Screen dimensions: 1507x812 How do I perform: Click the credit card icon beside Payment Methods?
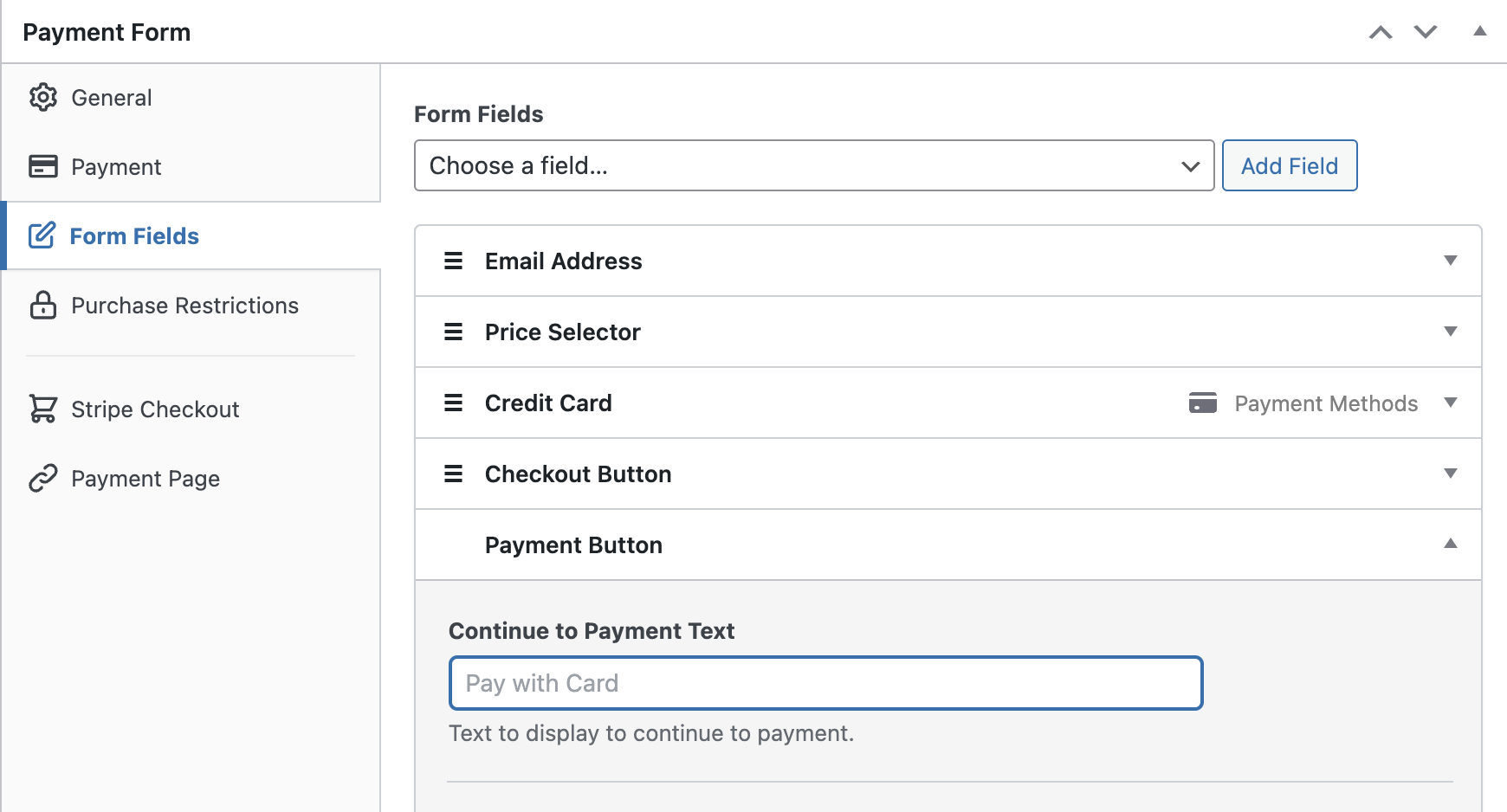pos(1203,403)
